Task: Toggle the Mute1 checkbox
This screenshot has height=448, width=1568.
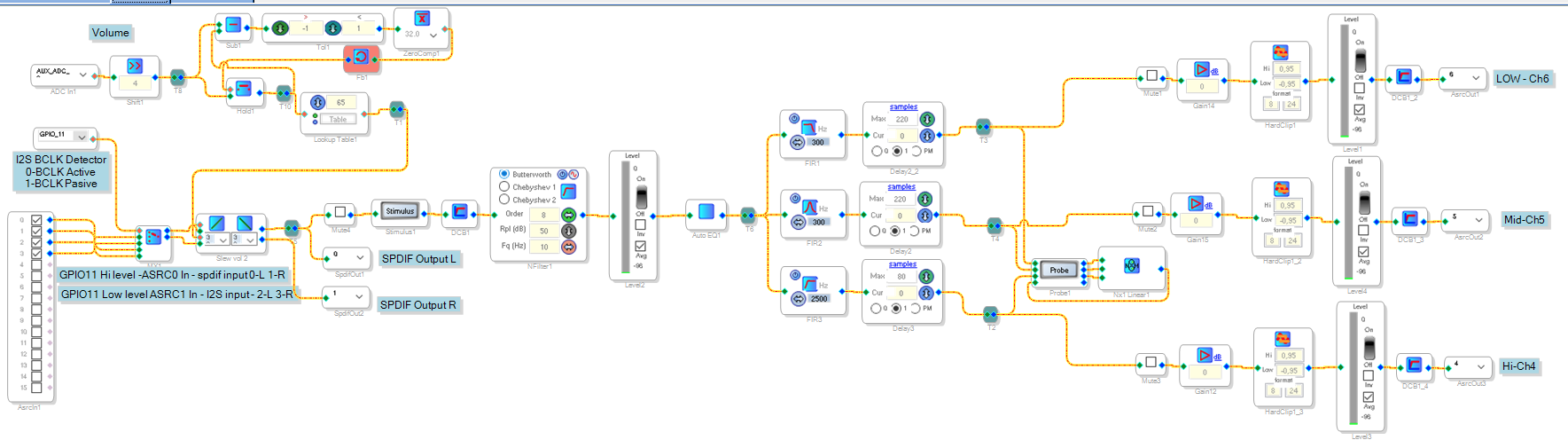Action: click(x=1151, y=75)
